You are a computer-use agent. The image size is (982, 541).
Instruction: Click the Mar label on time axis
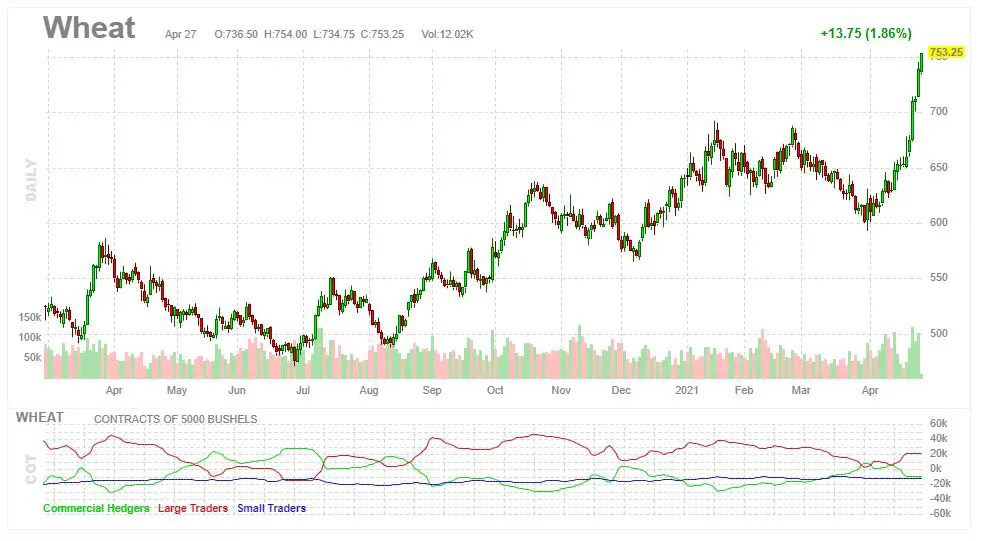click(x=801, y=391)
